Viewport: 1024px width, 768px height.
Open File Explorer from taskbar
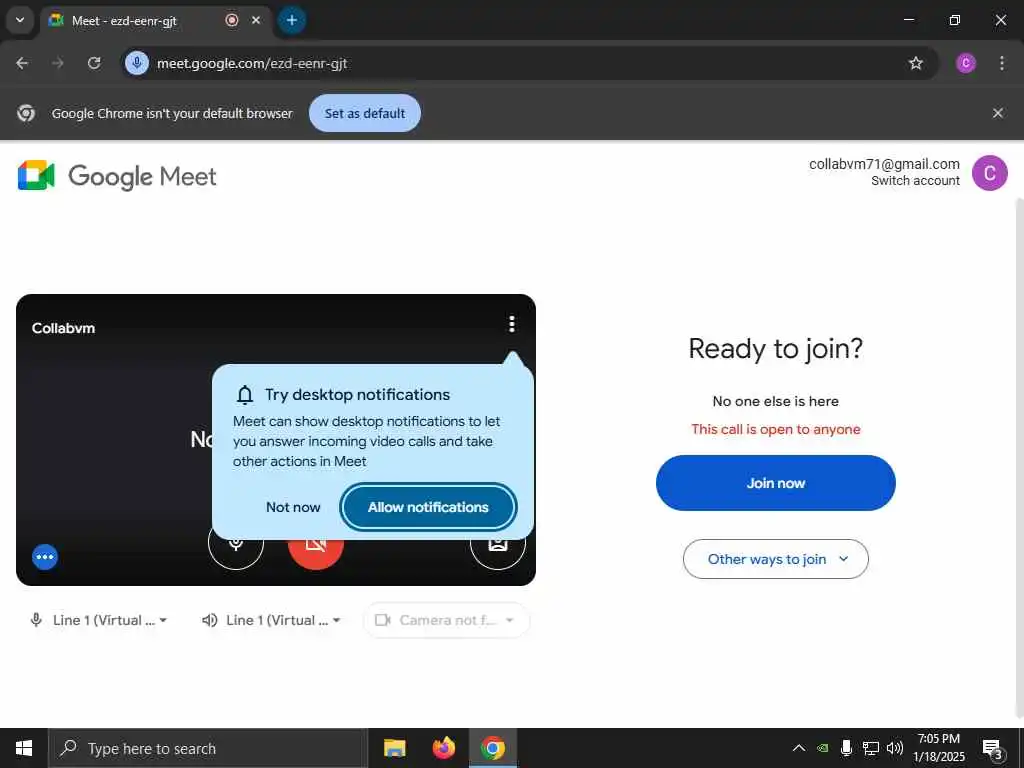point(394,748)
